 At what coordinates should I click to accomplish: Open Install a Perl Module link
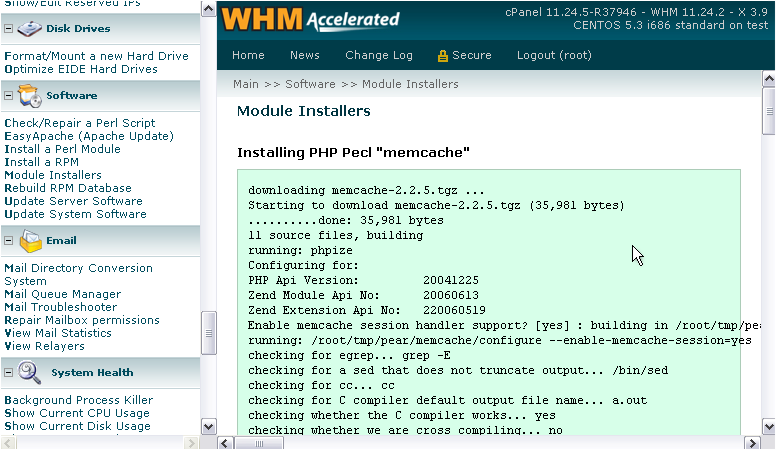(x=62, y=149)
